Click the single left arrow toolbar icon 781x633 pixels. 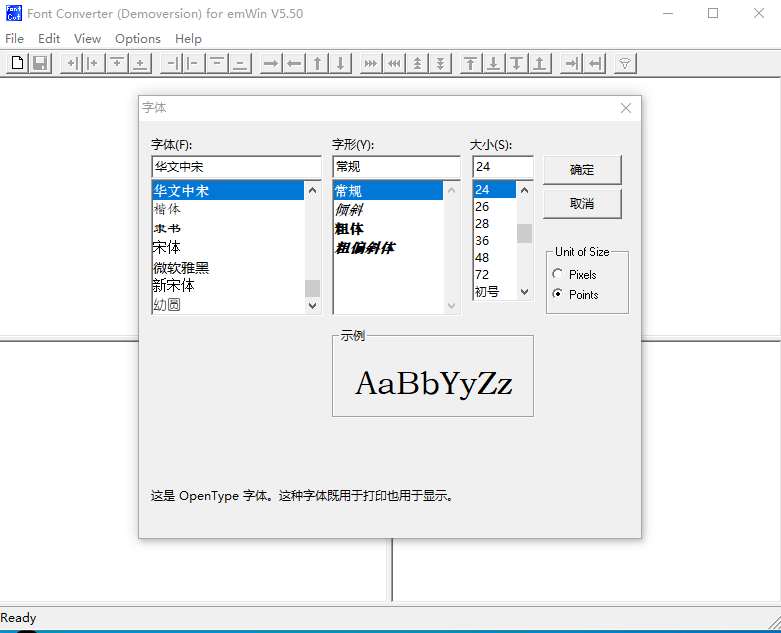click(x=294, y=63)
